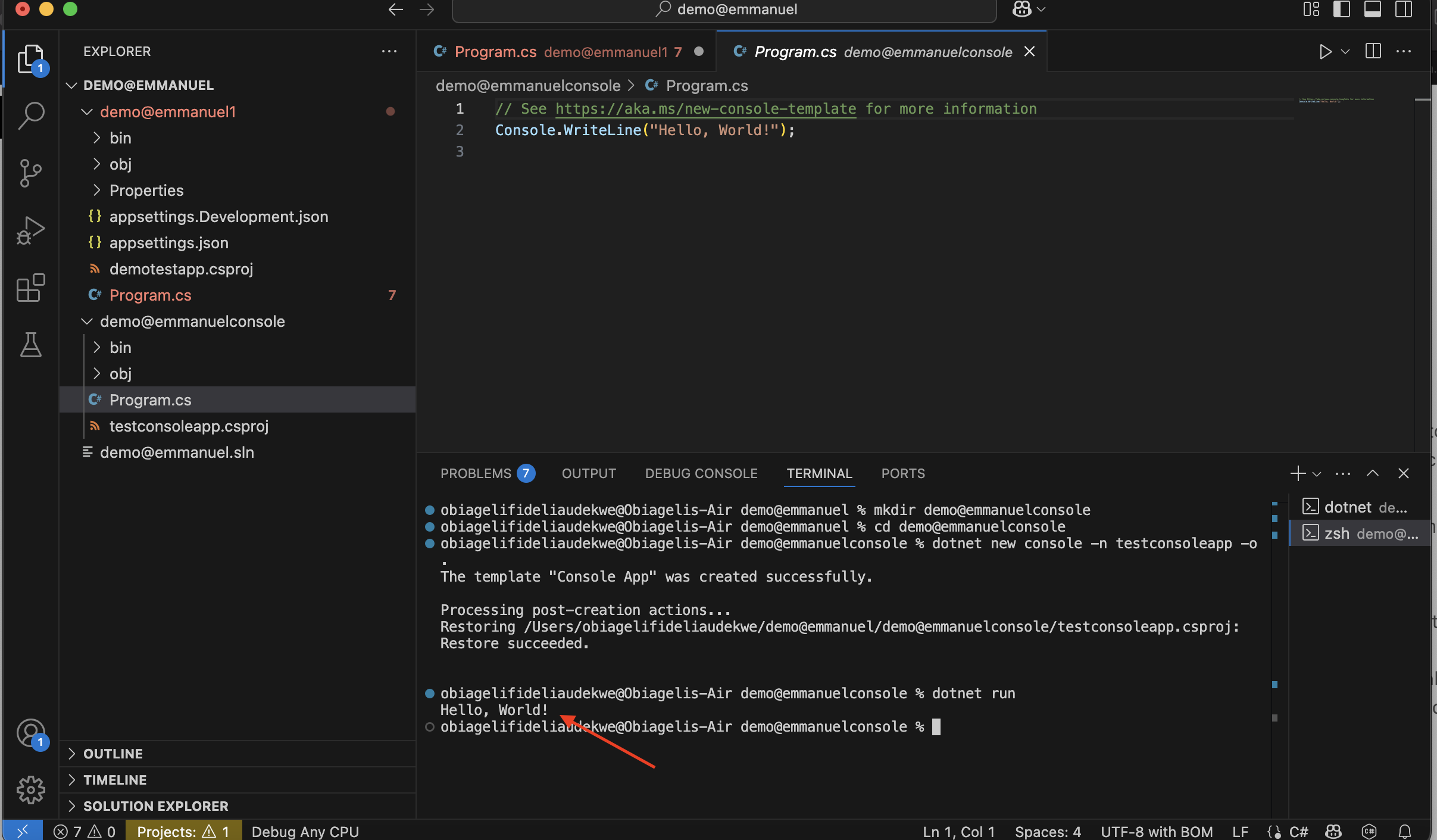Viewport: 1437px width, 840px height.
Task: Switch to the DEBUG CONSOLE tab
Action: 701,473
